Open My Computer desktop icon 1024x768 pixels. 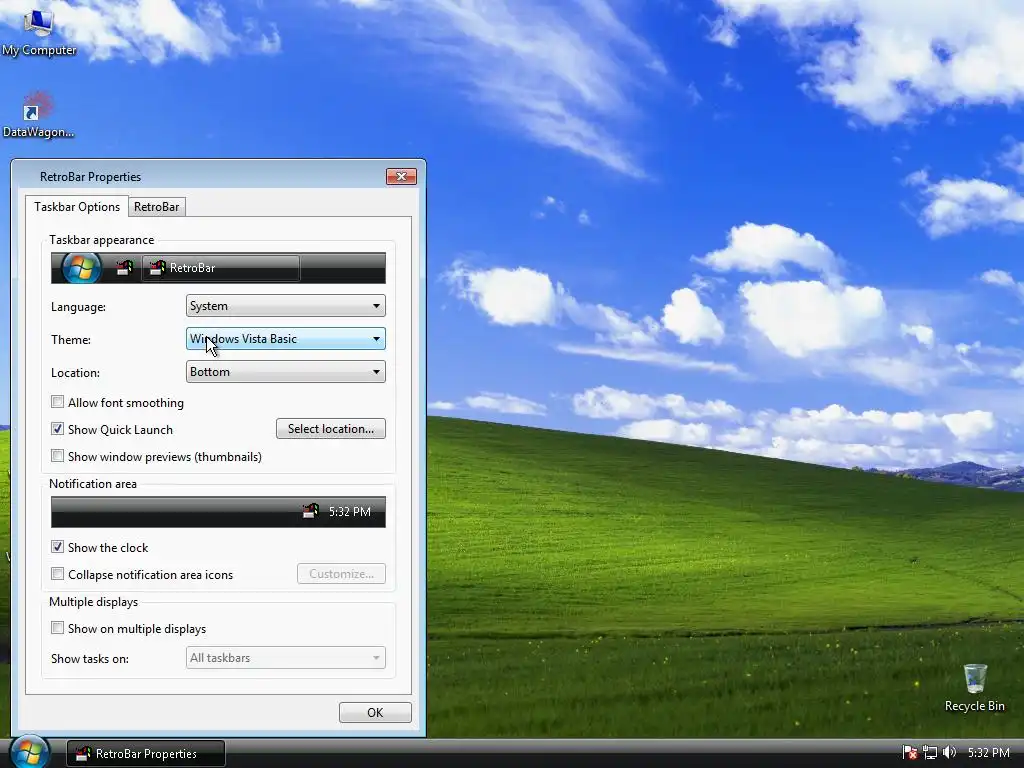pos(39,31)
